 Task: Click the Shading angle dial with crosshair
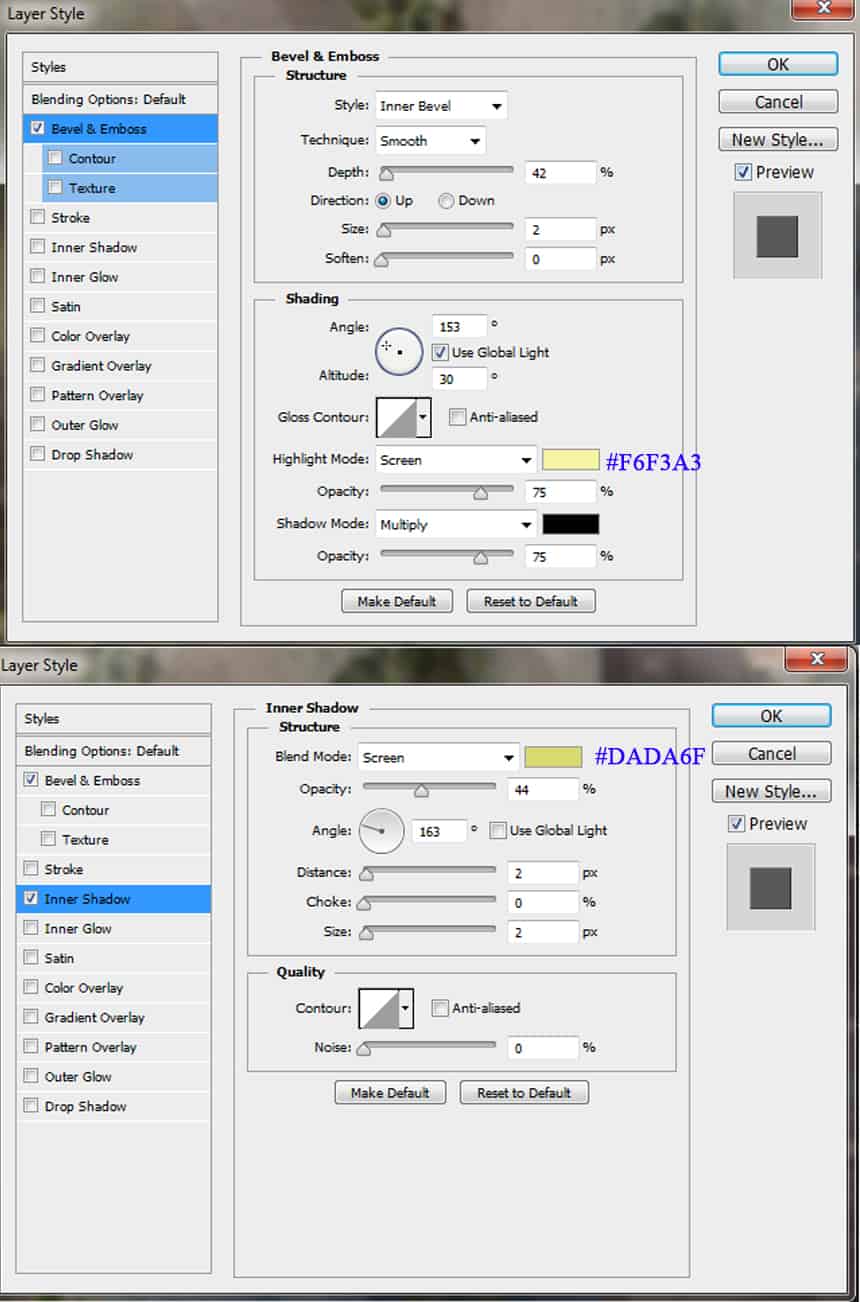(399, 351)
